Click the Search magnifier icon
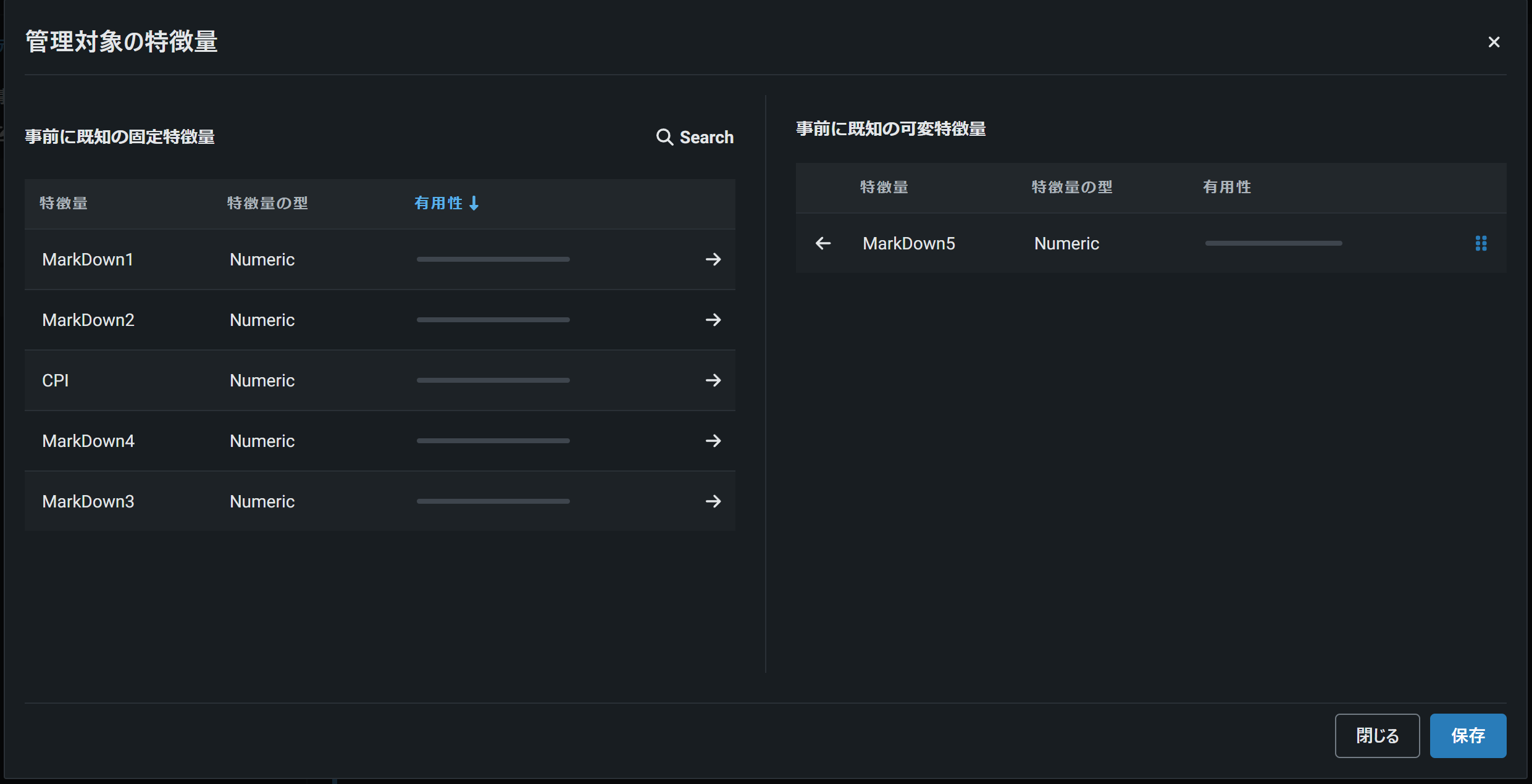The width and height of the screenshot is (1532, 784). pos(664,137)
